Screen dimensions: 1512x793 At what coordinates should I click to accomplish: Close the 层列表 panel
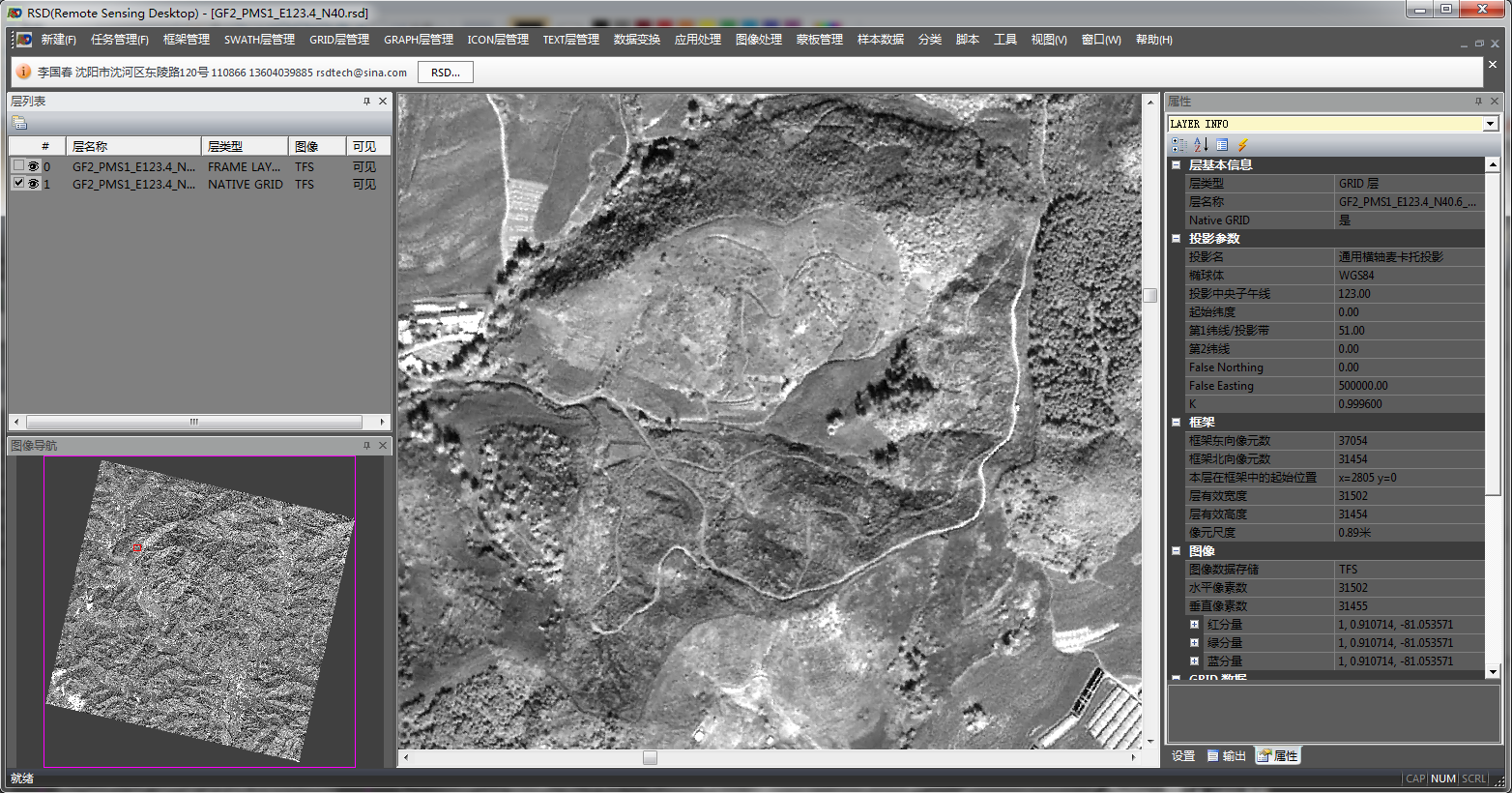[383, 101]
